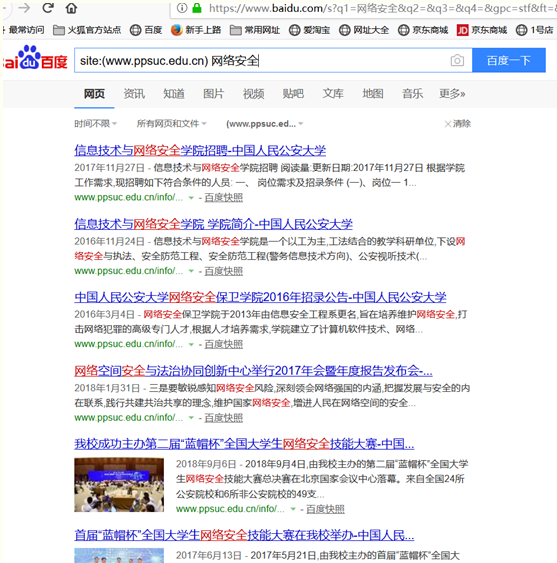This screenshot has width=557, height=563.
Task: Open result 网络安全保卫学院2016年招录公告
Action: pos(260,297)
